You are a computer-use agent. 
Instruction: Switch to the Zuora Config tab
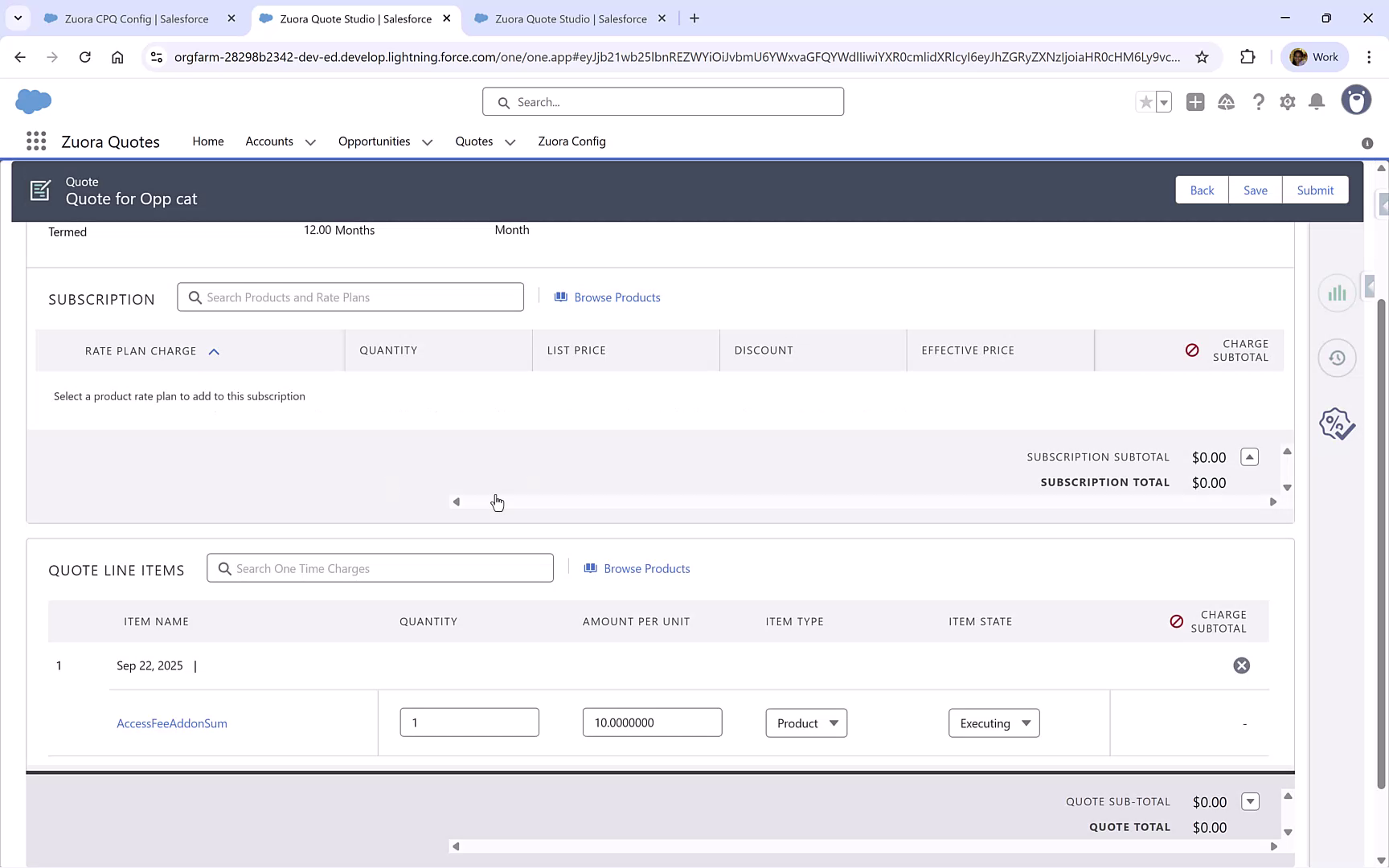click(572, 141)
